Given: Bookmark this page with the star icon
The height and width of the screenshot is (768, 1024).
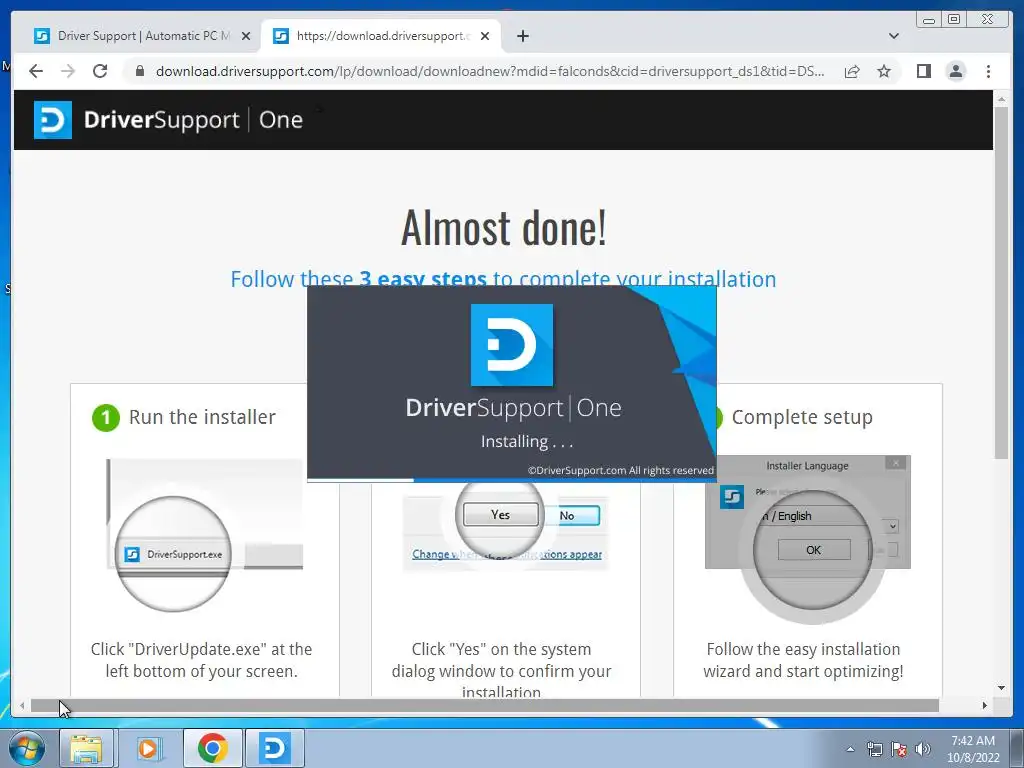Looking at the screenshot, I should [884, 71].
